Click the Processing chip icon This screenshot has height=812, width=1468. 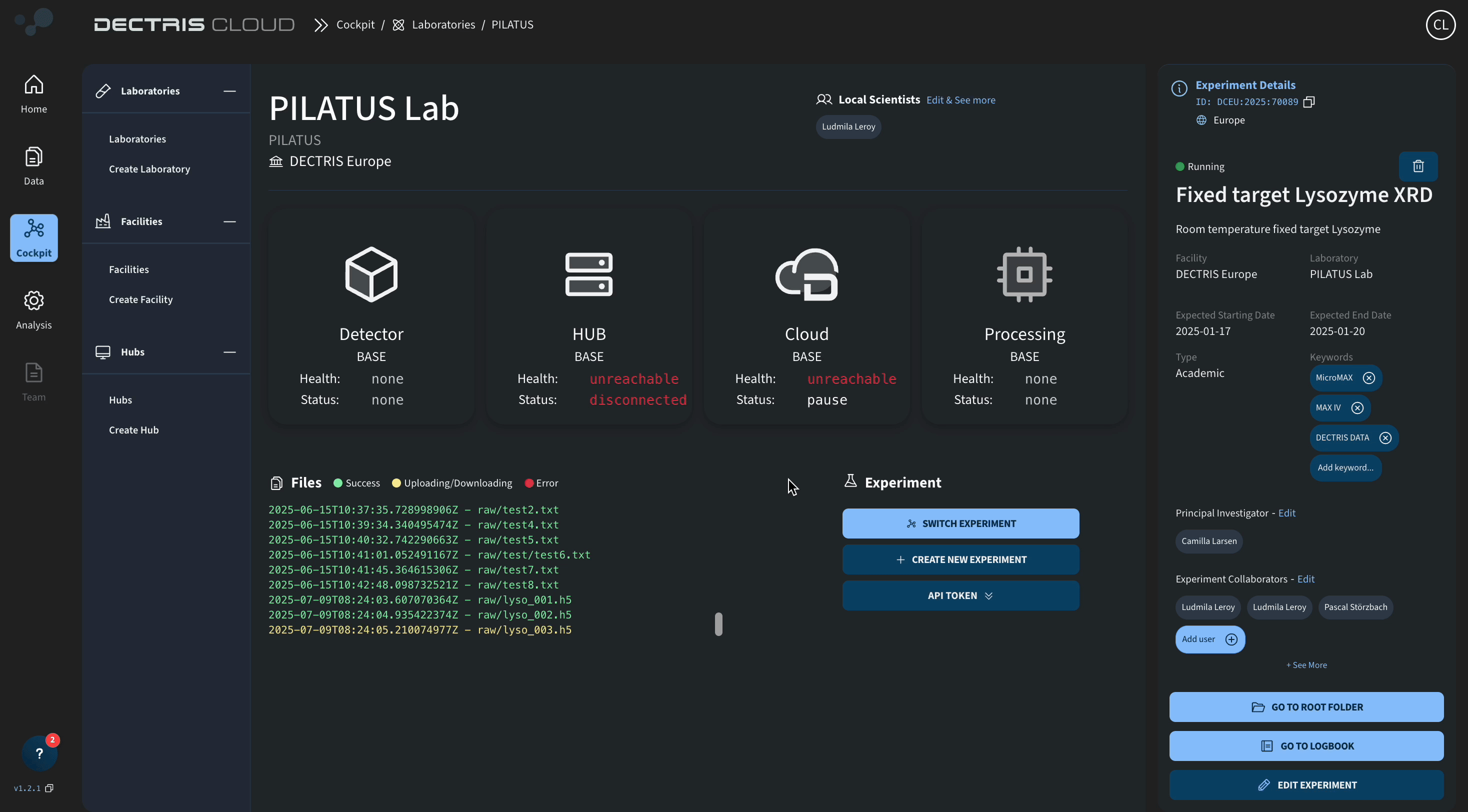(x=1024, y=274)
